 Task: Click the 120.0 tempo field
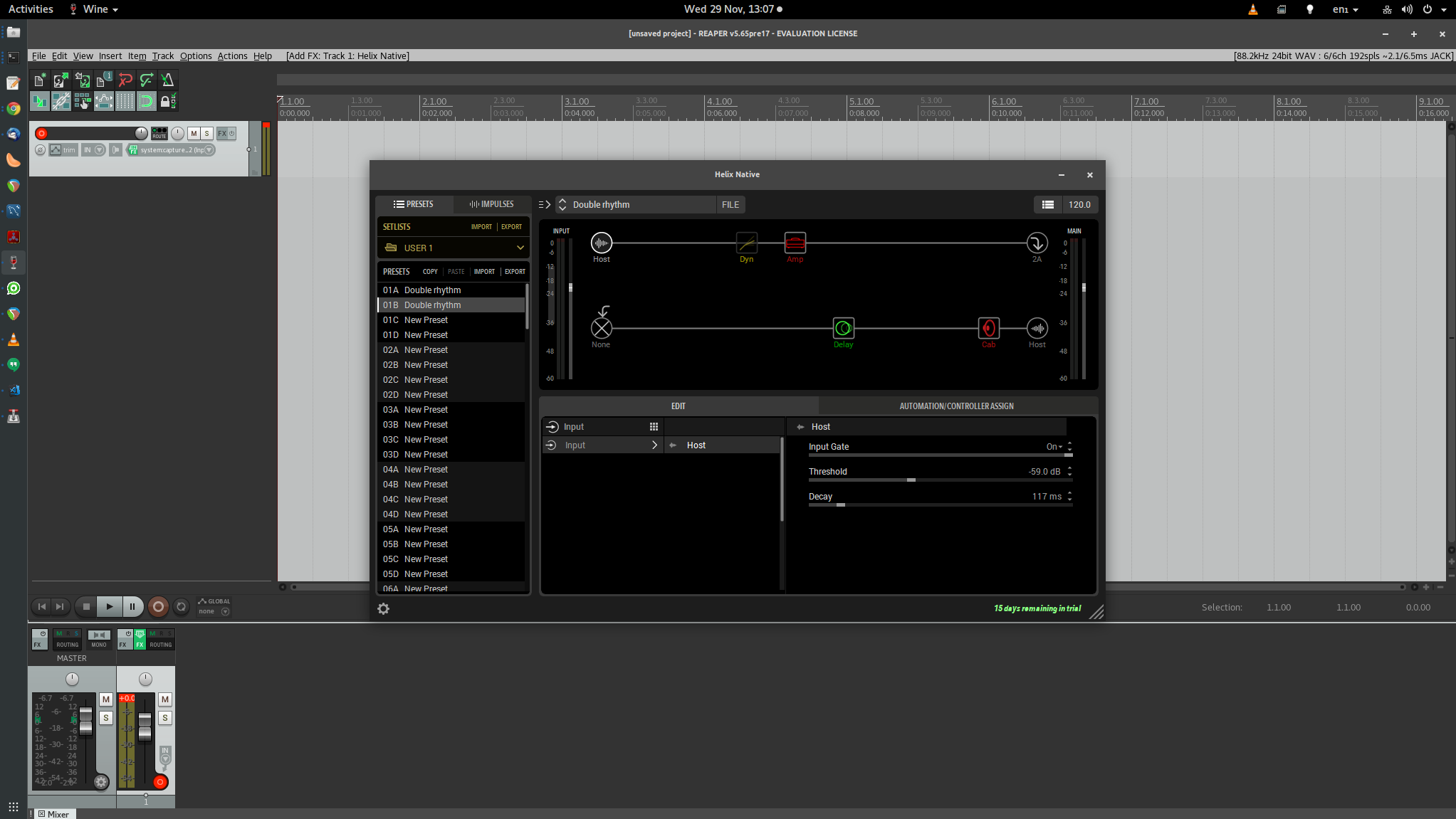pyautogui.click(x=1079, y=205)
